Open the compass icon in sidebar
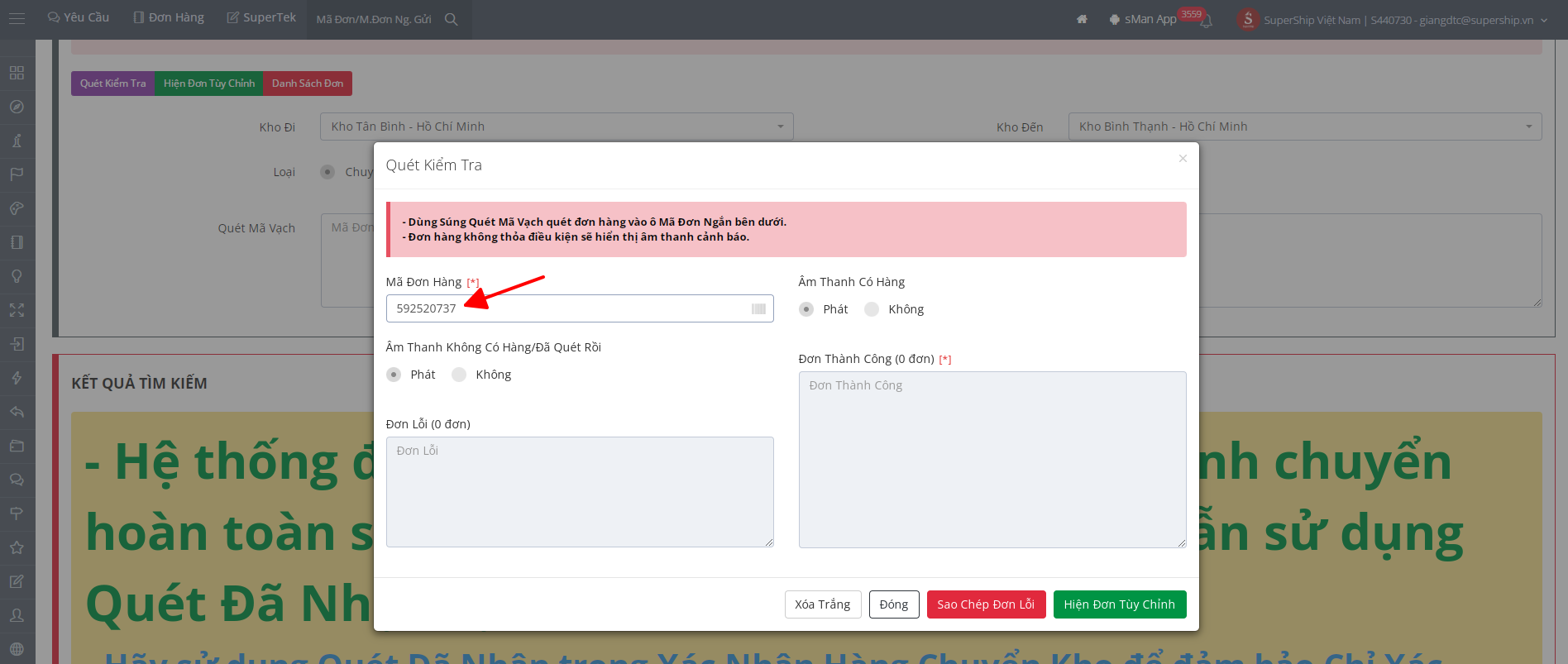This screenshot has height=664, width=1568. click(17, 107)
